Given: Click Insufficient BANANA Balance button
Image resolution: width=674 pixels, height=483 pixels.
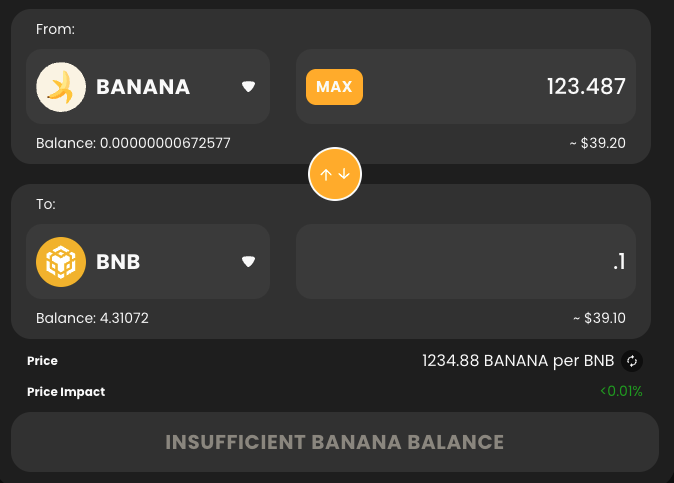Looking at the screenshot, I should click(x=335, y=442).
